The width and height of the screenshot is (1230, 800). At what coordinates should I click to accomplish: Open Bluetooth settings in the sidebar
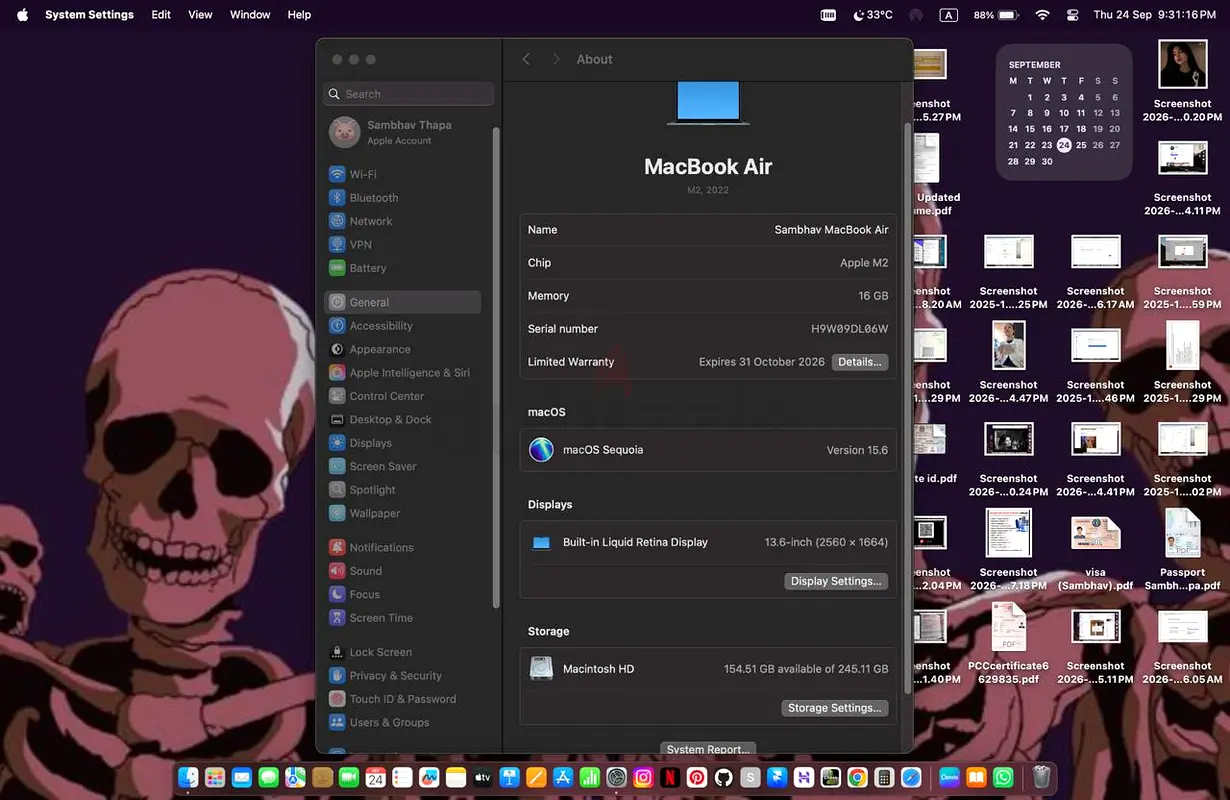(402, 198)
